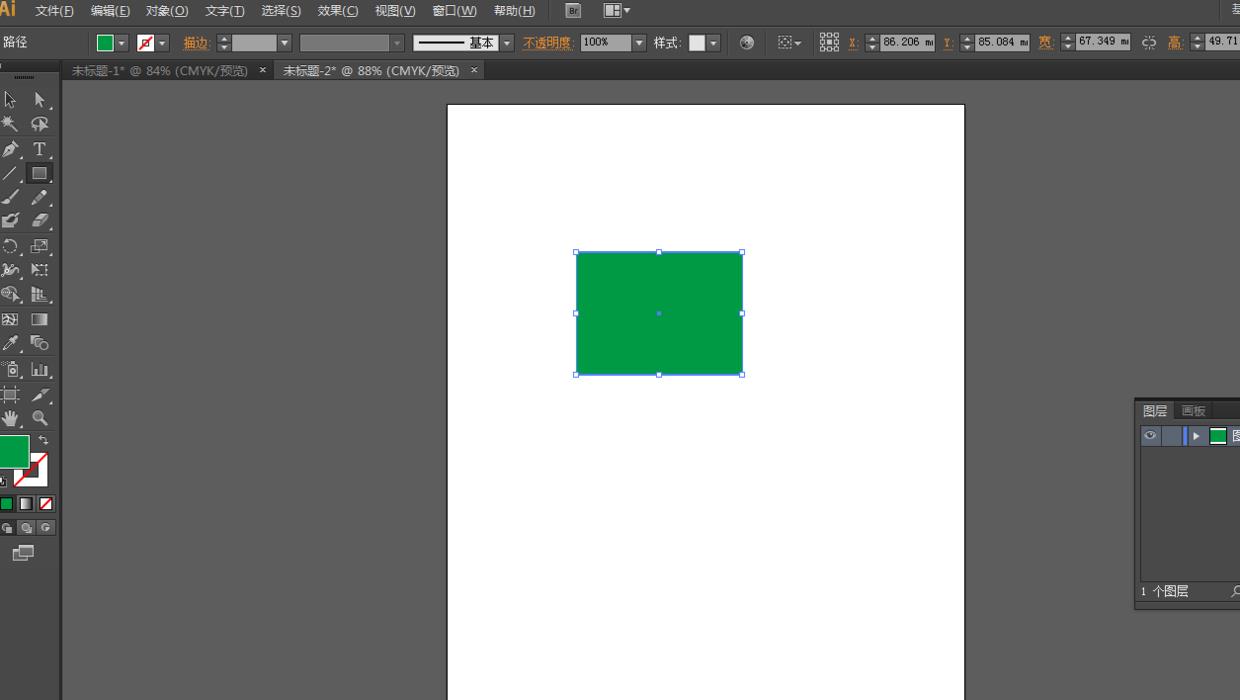This screenshot has height=700, width=1240.
Task: Select the Rotate tool
Action: 10,246
